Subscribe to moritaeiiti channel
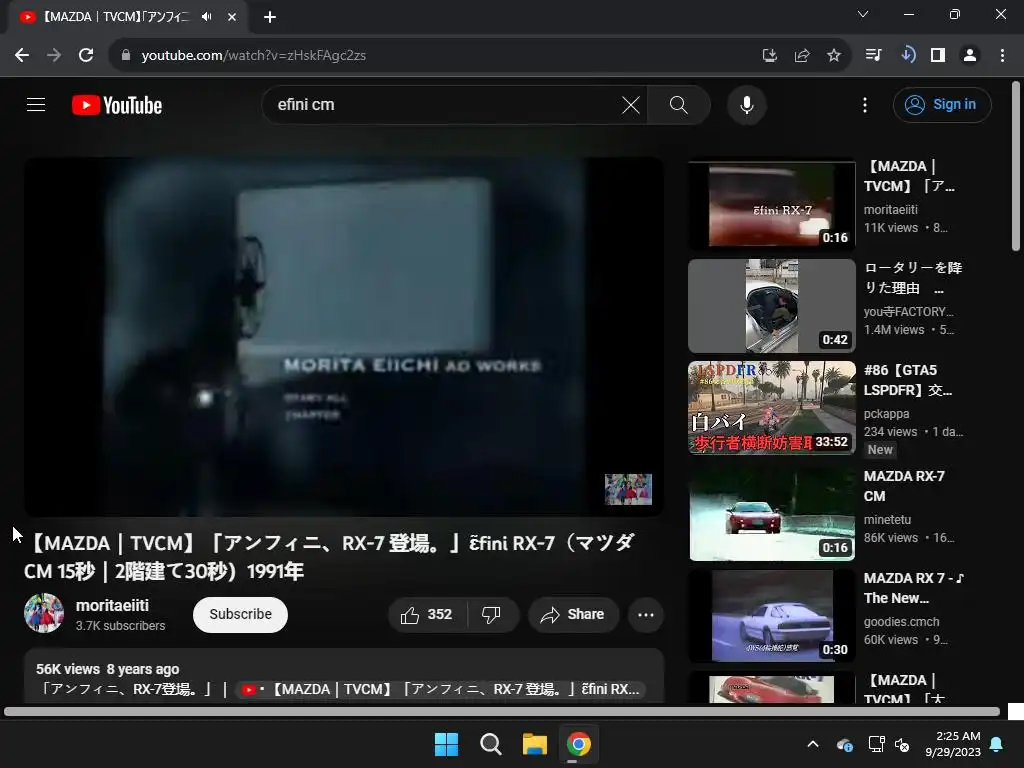Viewport: 1024px width, 768px height. coord(240,615)
